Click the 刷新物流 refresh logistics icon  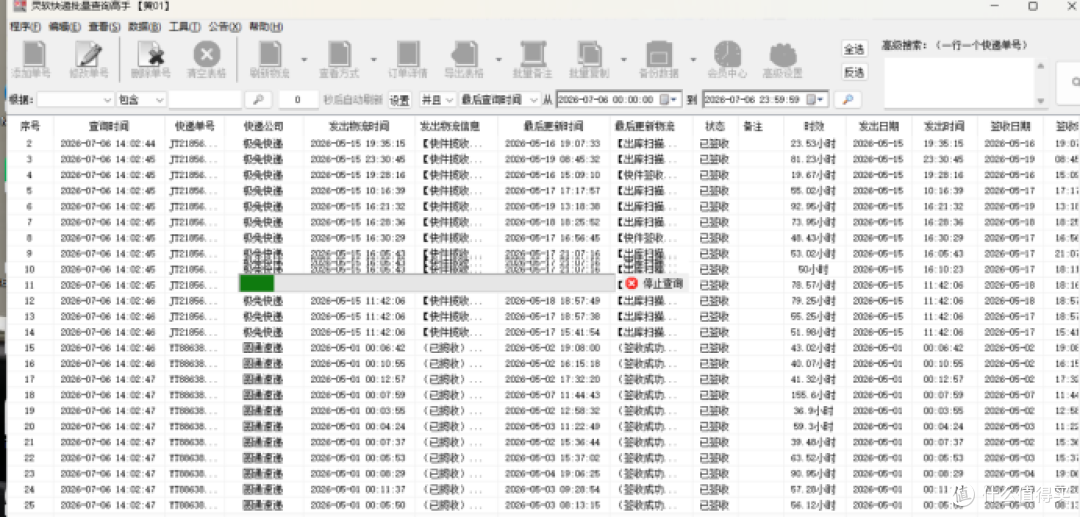coord(269,54)
